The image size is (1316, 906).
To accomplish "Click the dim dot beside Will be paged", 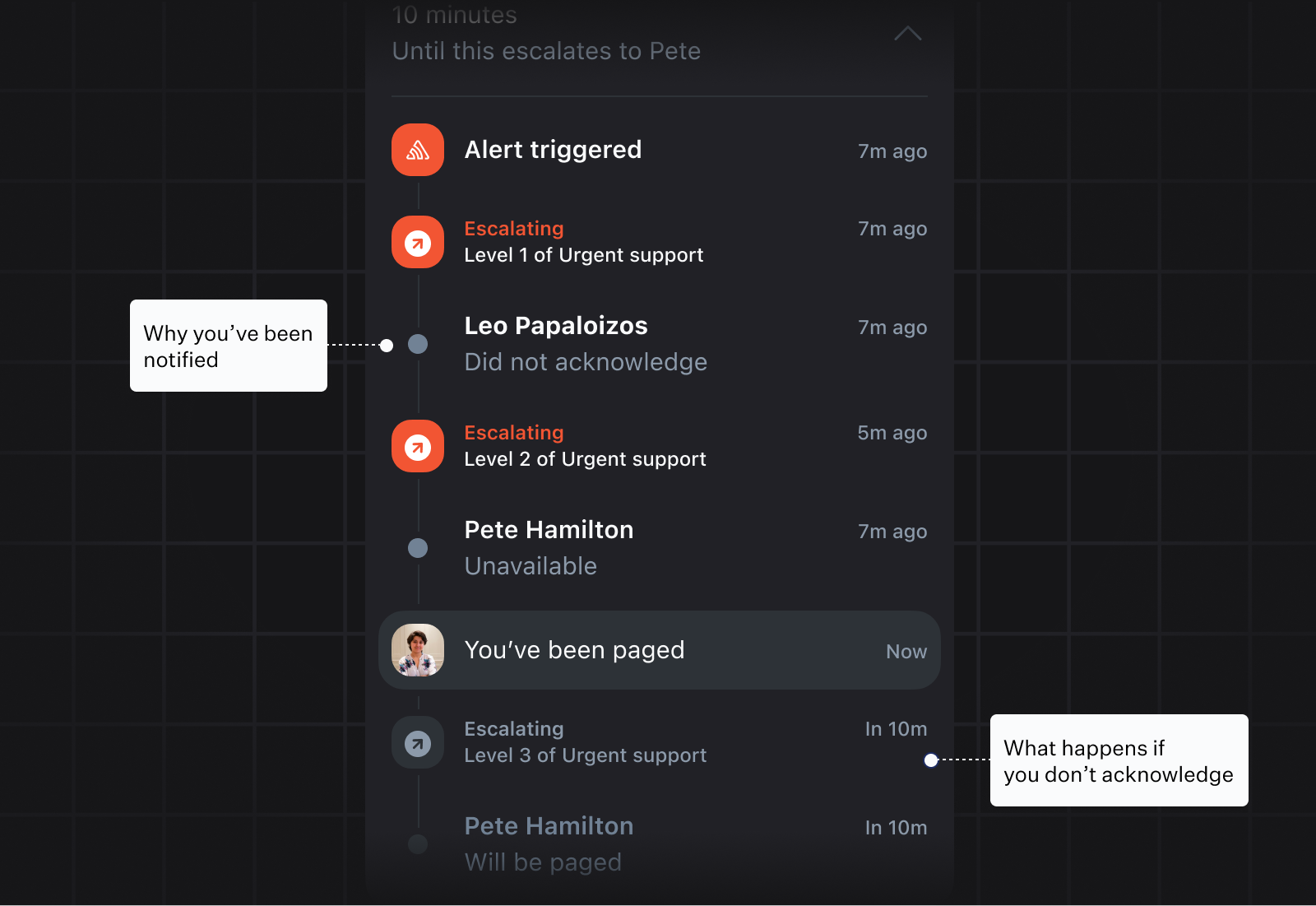I will 418,843.
